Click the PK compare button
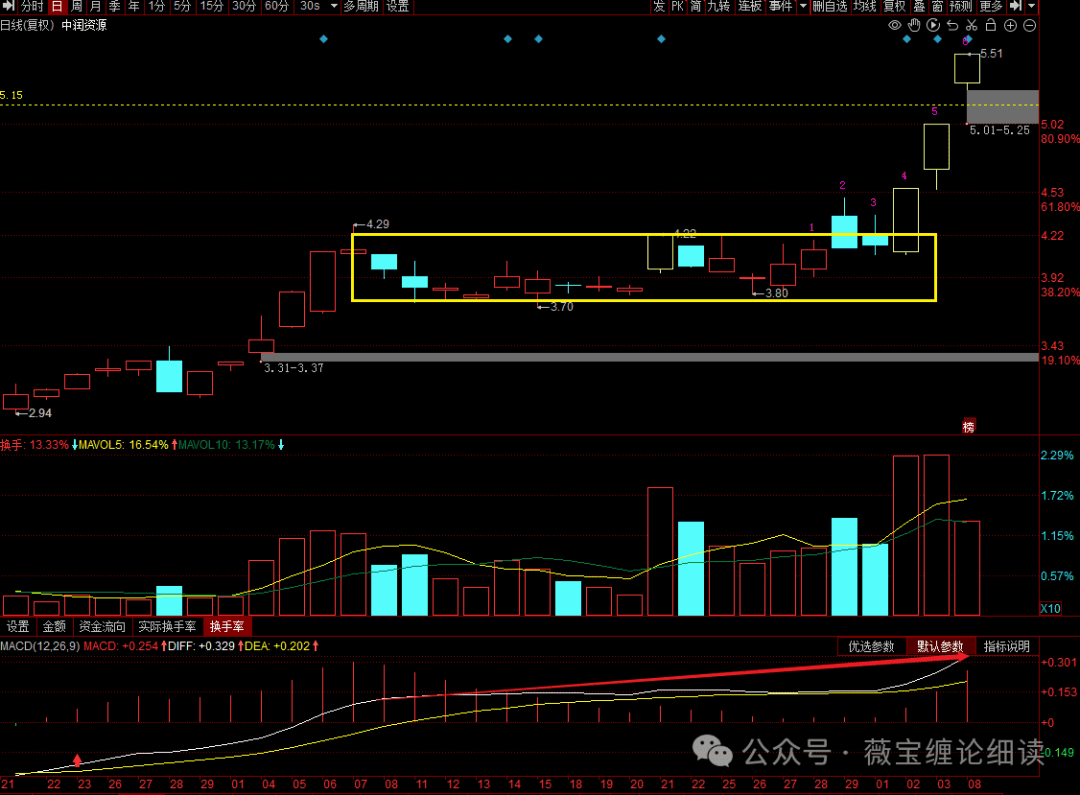1080x795 pixels. [x=677, y=6]
